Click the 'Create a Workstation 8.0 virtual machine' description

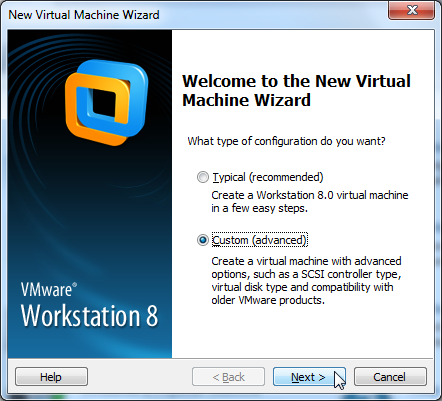coord(310,201)
